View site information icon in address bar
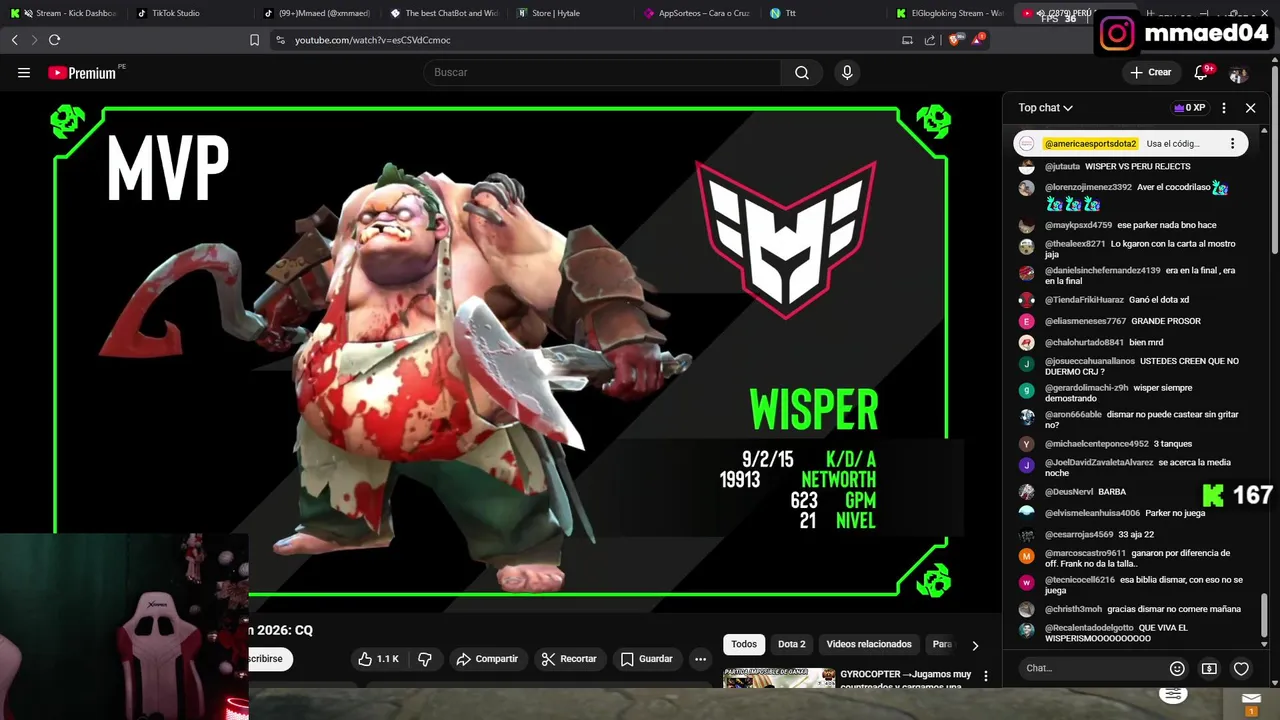The image size is (1280, 720). 280,40
